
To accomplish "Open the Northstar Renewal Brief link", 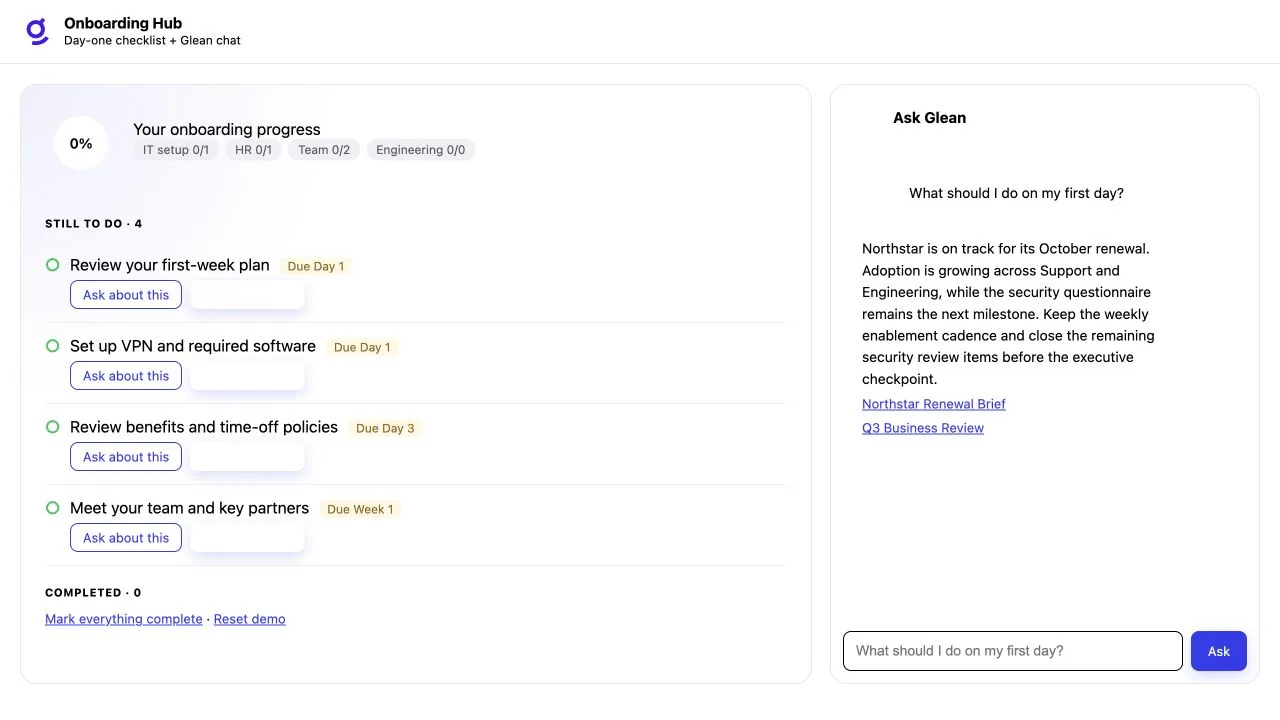I will 934,404.
